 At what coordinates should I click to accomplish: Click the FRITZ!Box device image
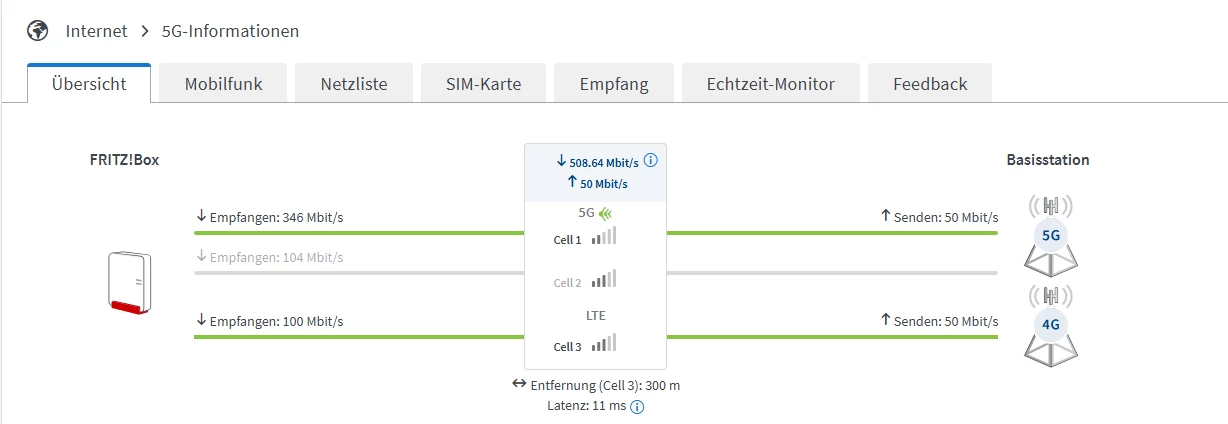pyautogui.click(x=130, y=284)
